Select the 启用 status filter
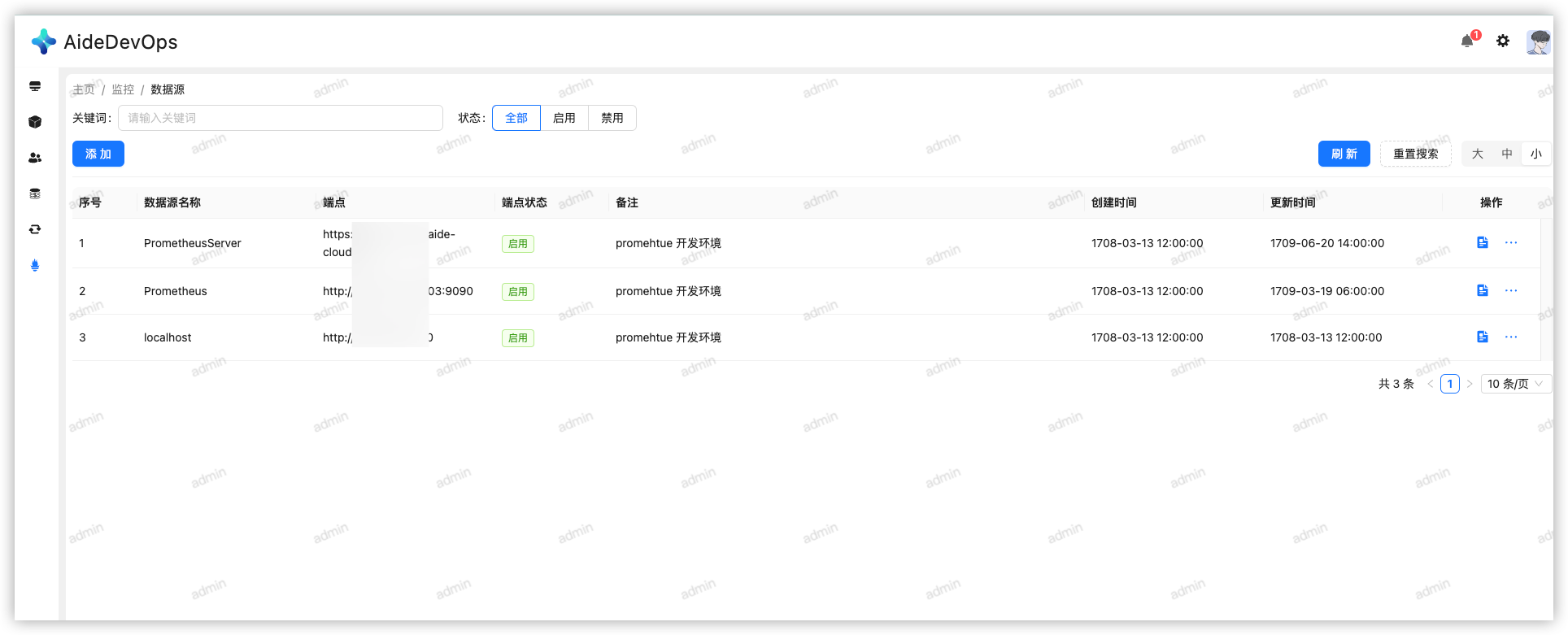 564,118
